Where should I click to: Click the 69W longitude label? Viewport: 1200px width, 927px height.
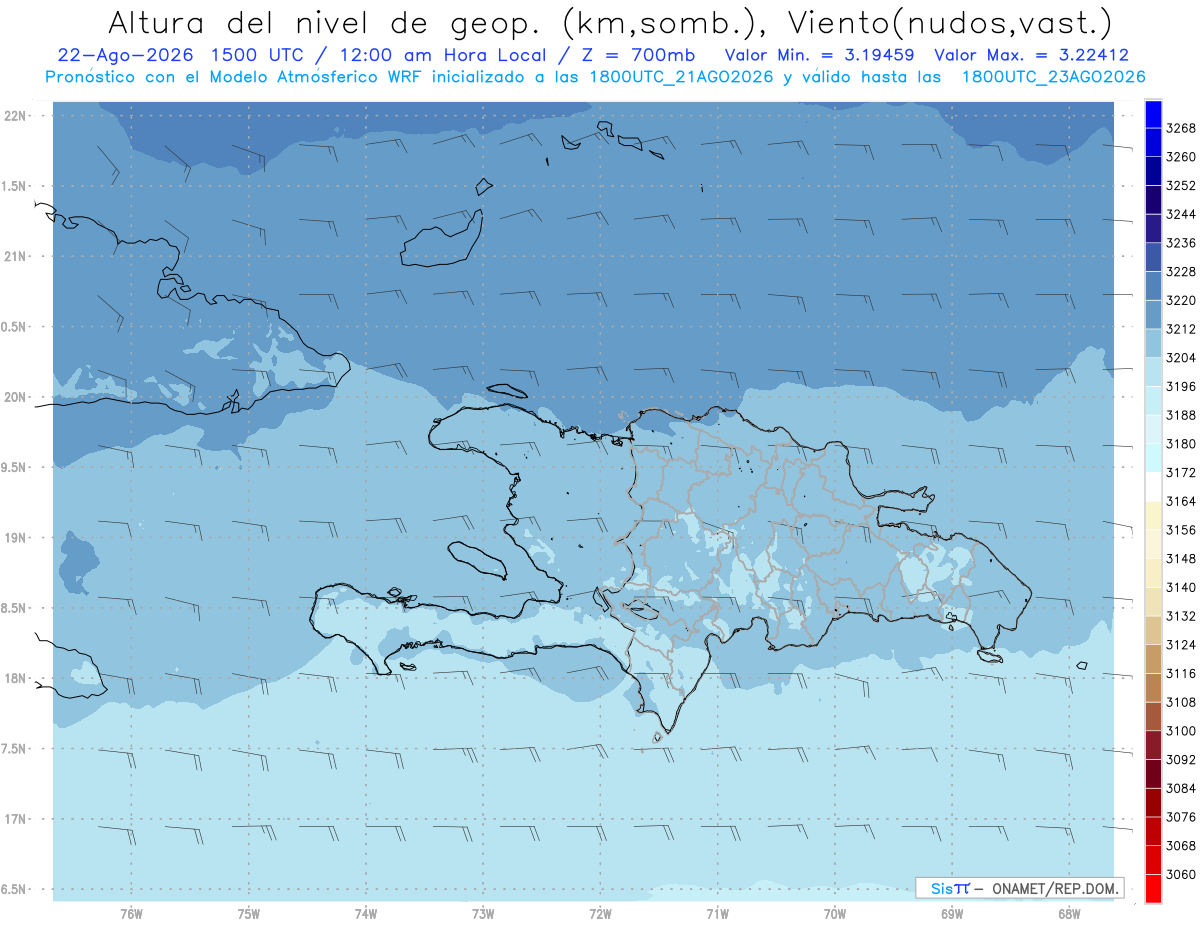pos(952,914)
